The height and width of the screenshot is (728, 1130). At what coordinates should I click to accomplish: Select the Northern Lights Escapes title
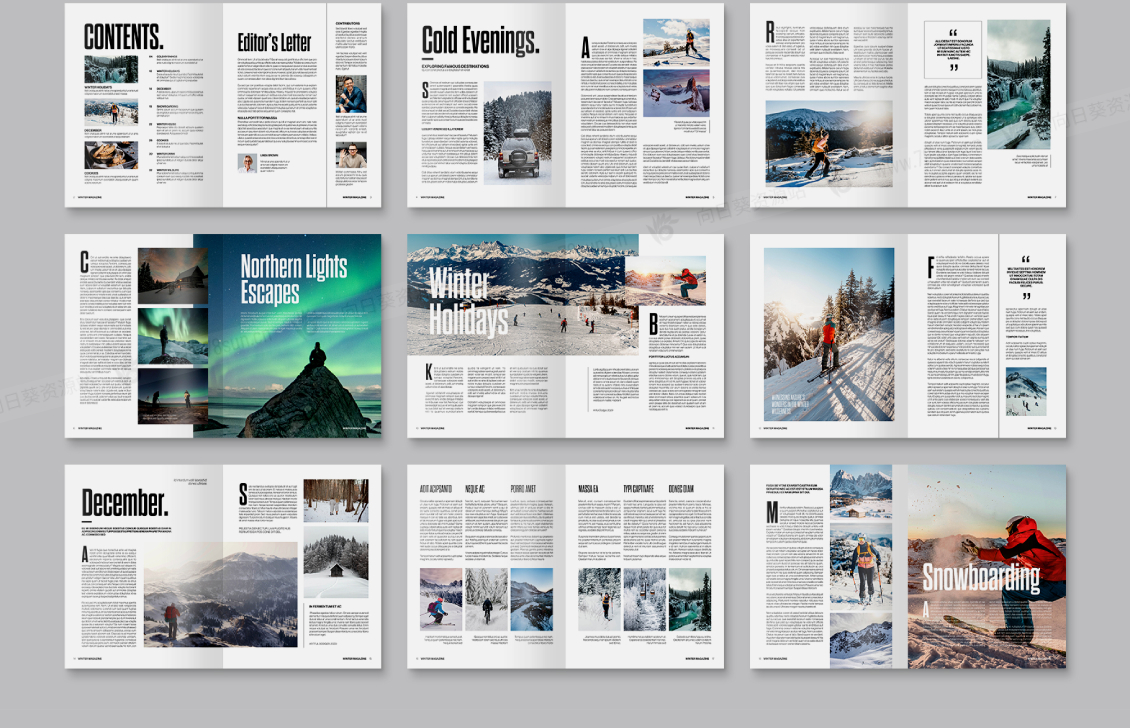pyautogui.click(x=293, y=279)
